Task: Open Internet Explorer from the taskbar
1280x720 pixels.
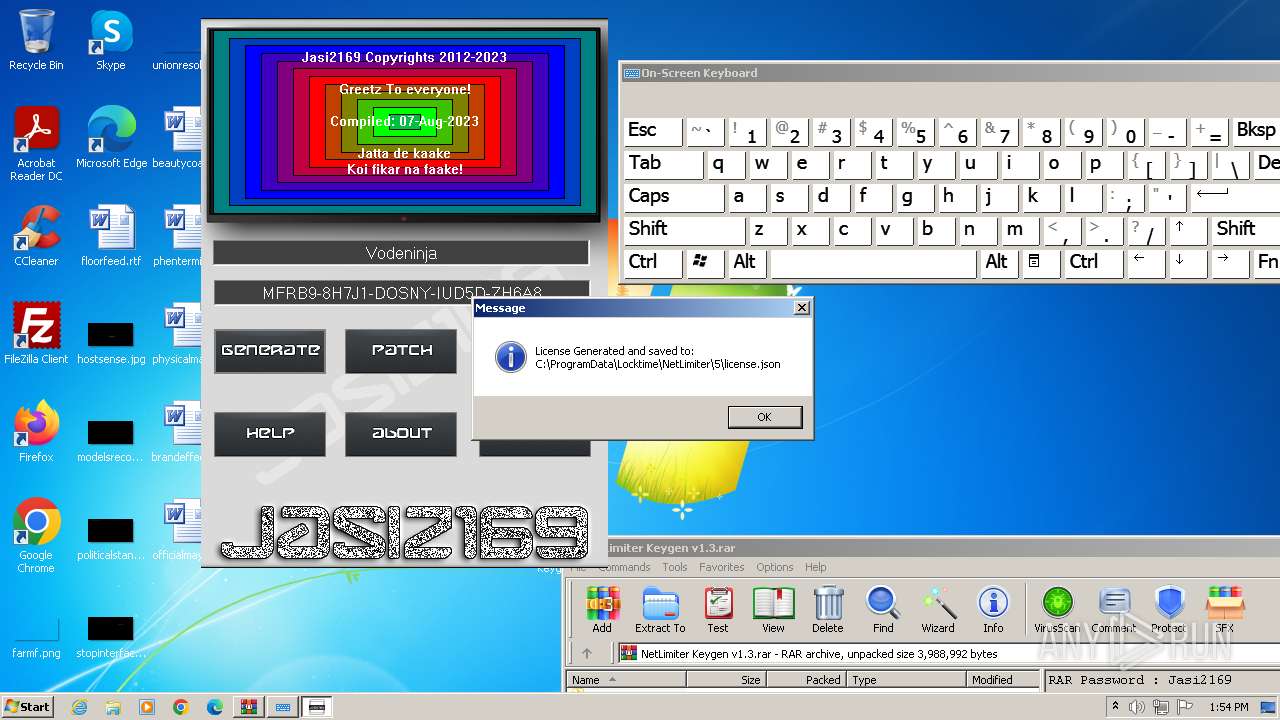Action: click(79, 707)
